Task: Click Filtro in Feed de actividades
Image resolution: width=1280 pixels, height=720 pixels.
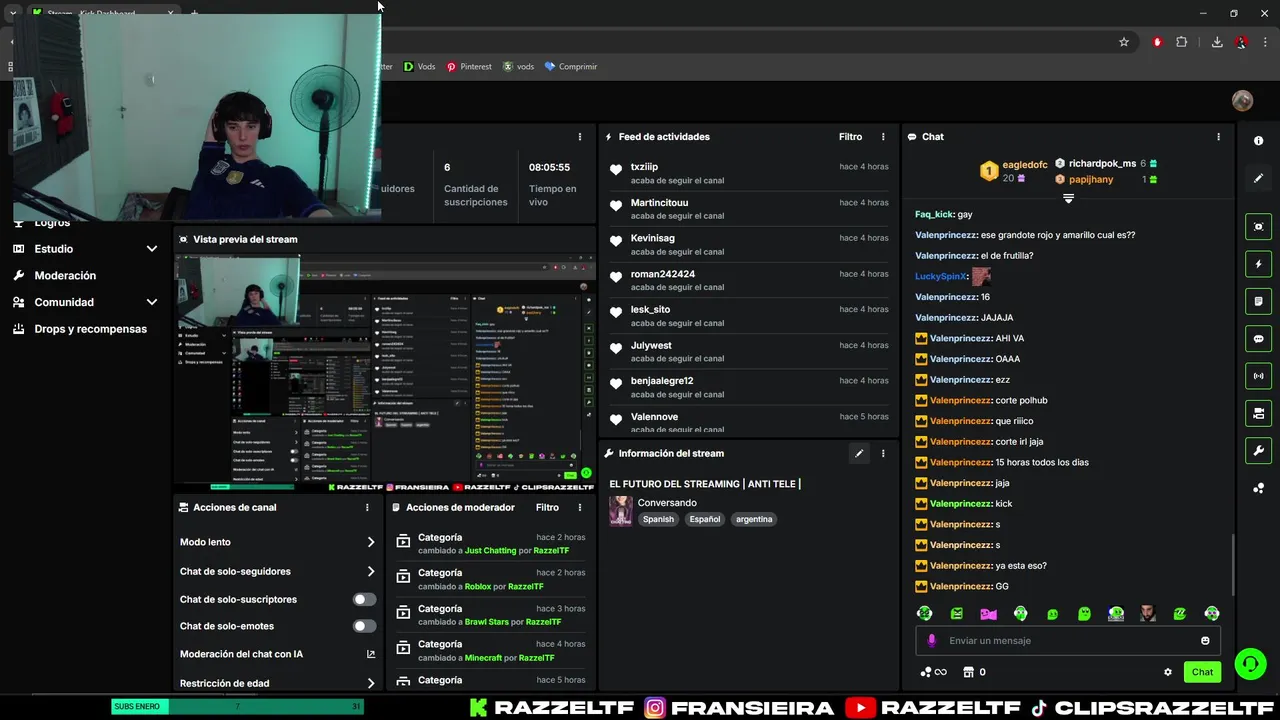Action: 850,137
